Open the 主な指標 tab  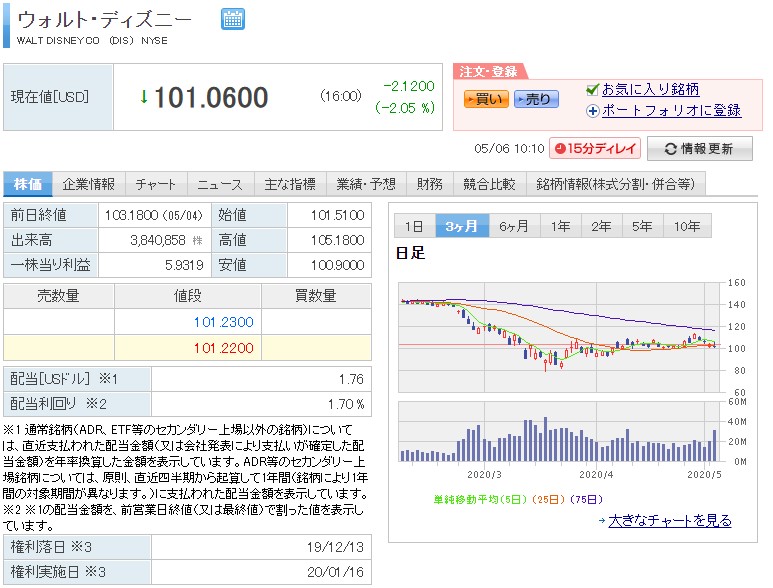[x=290, y=184]
